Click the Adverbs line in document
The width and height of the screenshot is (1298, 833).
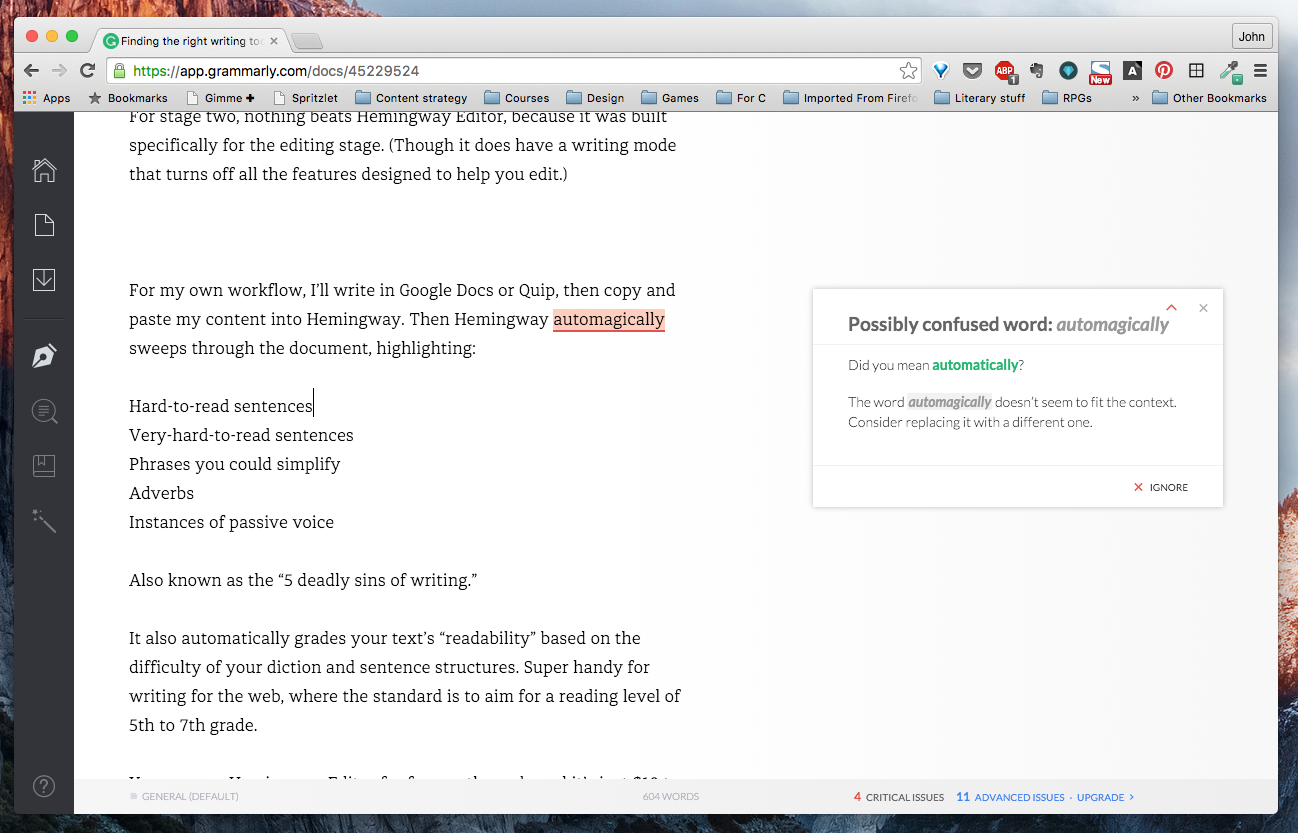tap(161, 493)
